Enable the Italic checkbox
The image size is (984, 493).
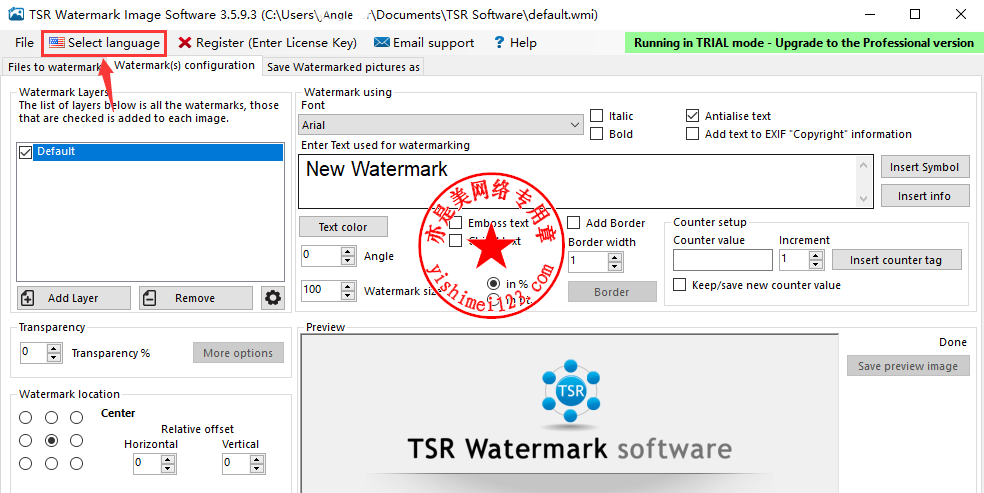point(597,116)
